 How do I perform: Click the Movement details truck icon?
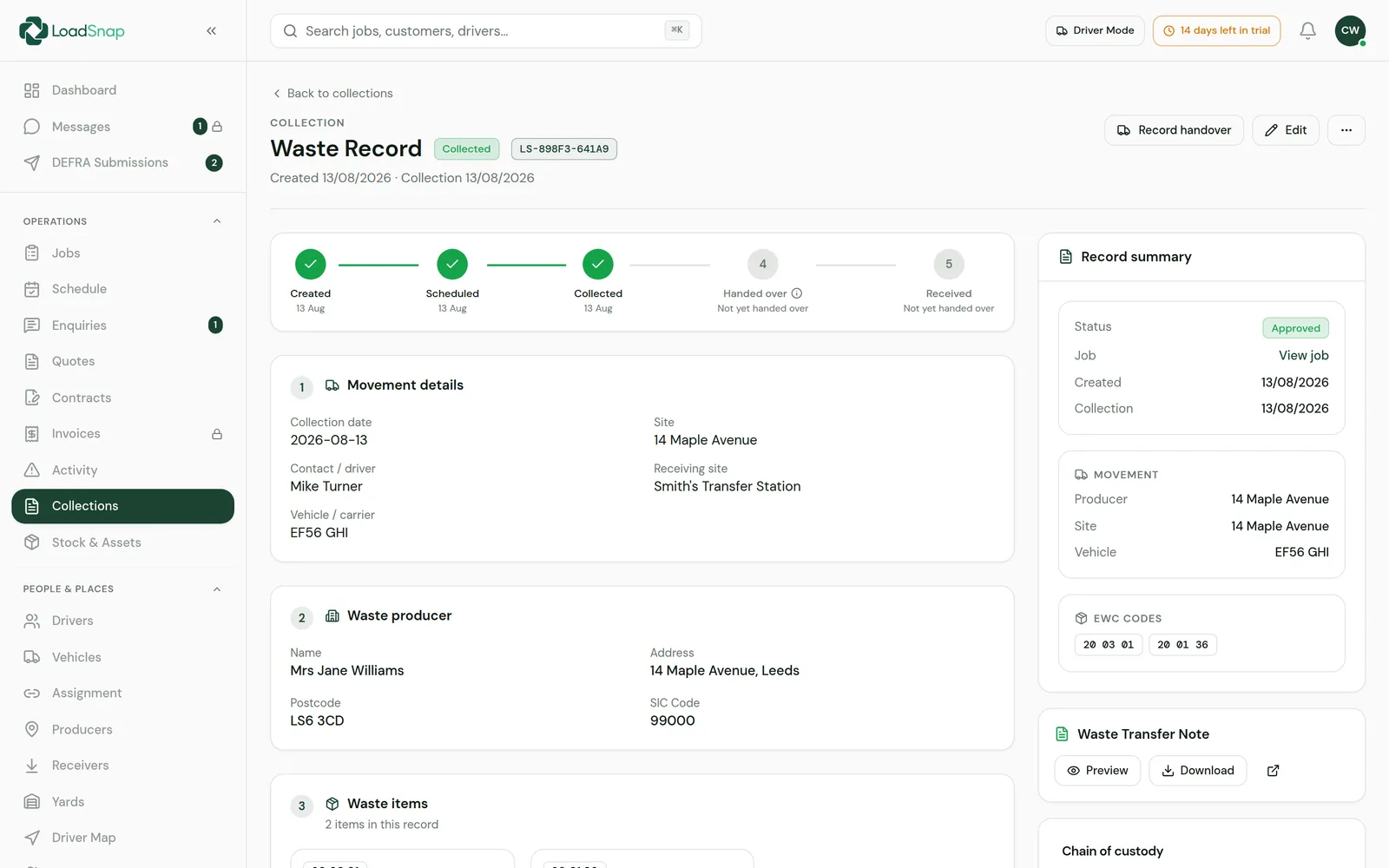(332, 385)
